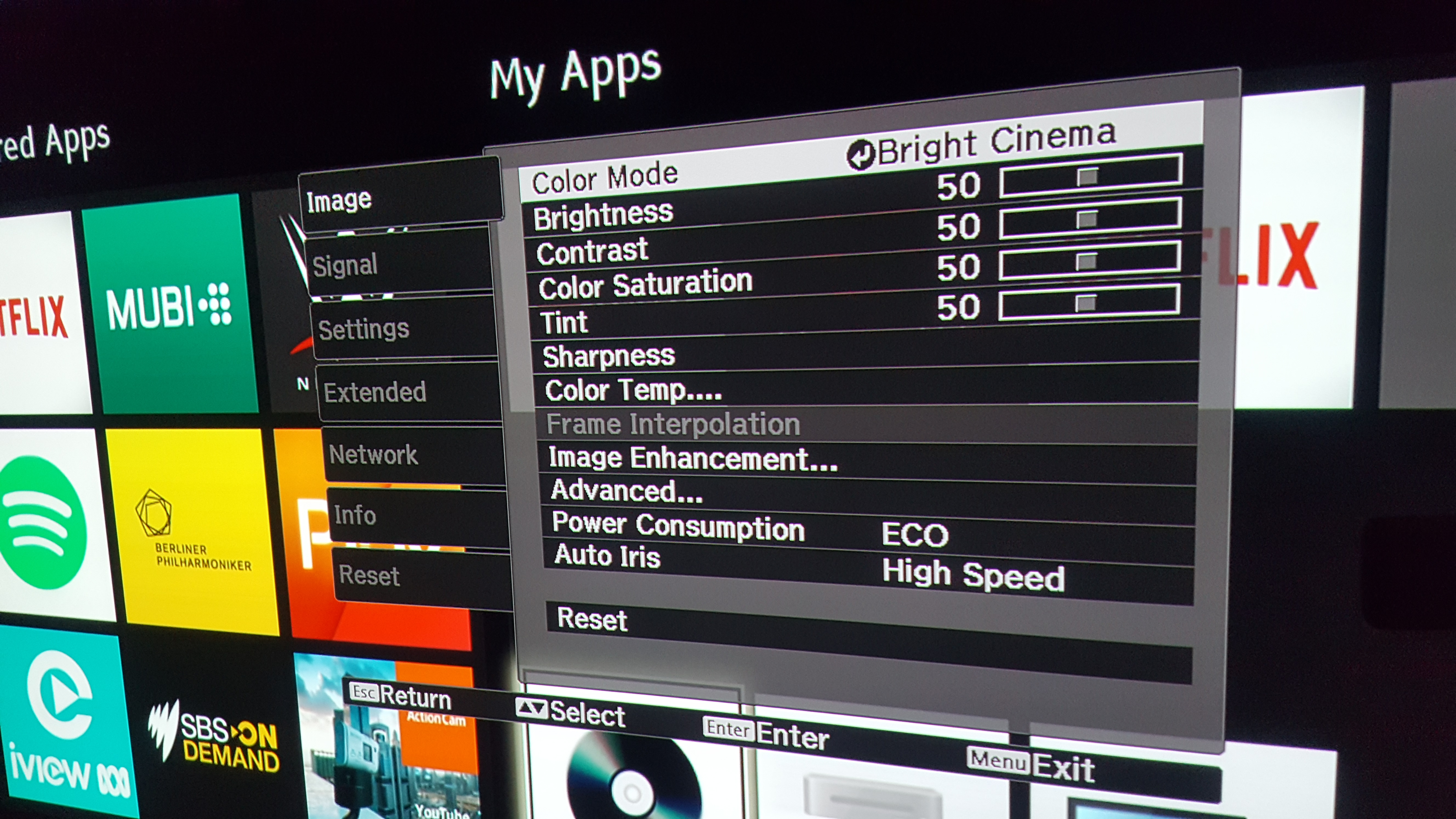1456x819 pixels.
Task: Click the Return label in the hint bar
Action: click(416, 697)
